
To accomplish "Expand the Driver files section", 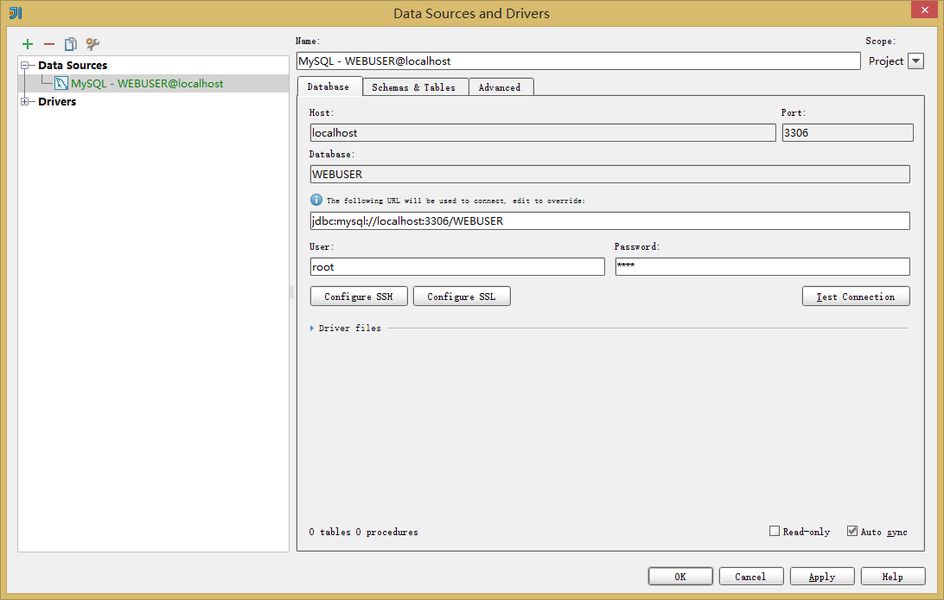I will point(312,328).
